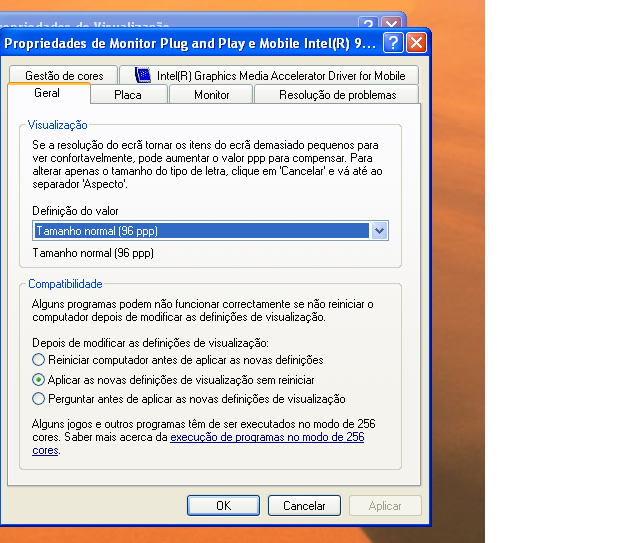Click the Intel graphics chip icon on tab
This screenshot has height=543, width=640.
(x=143, y=75)
